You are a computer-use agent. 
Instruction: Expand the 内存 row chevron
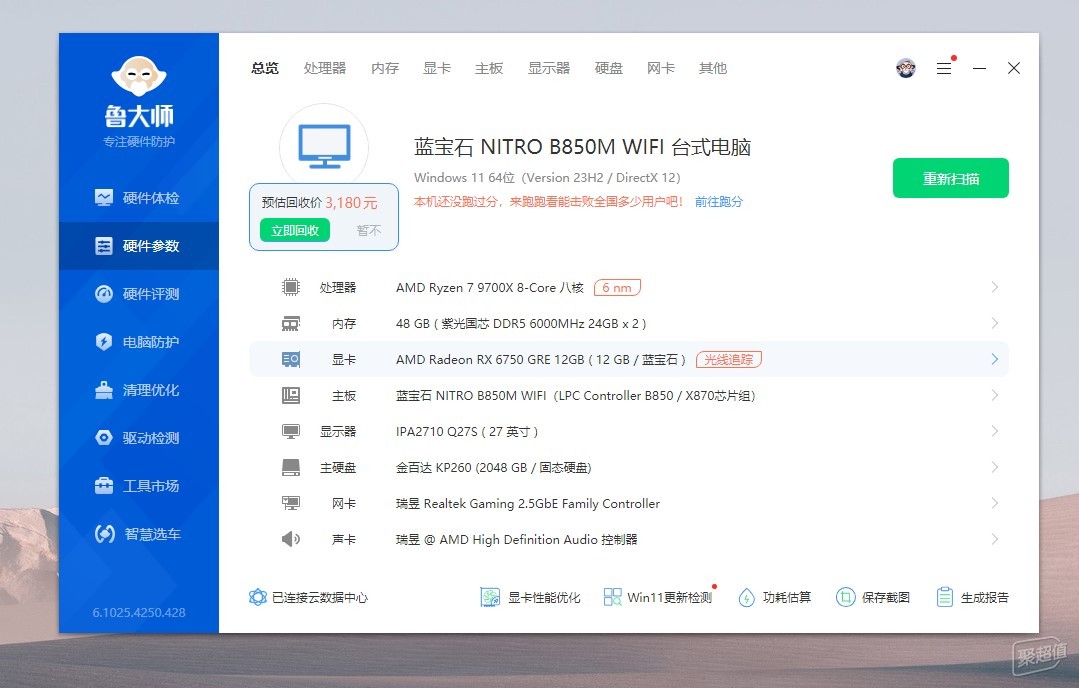994,323
